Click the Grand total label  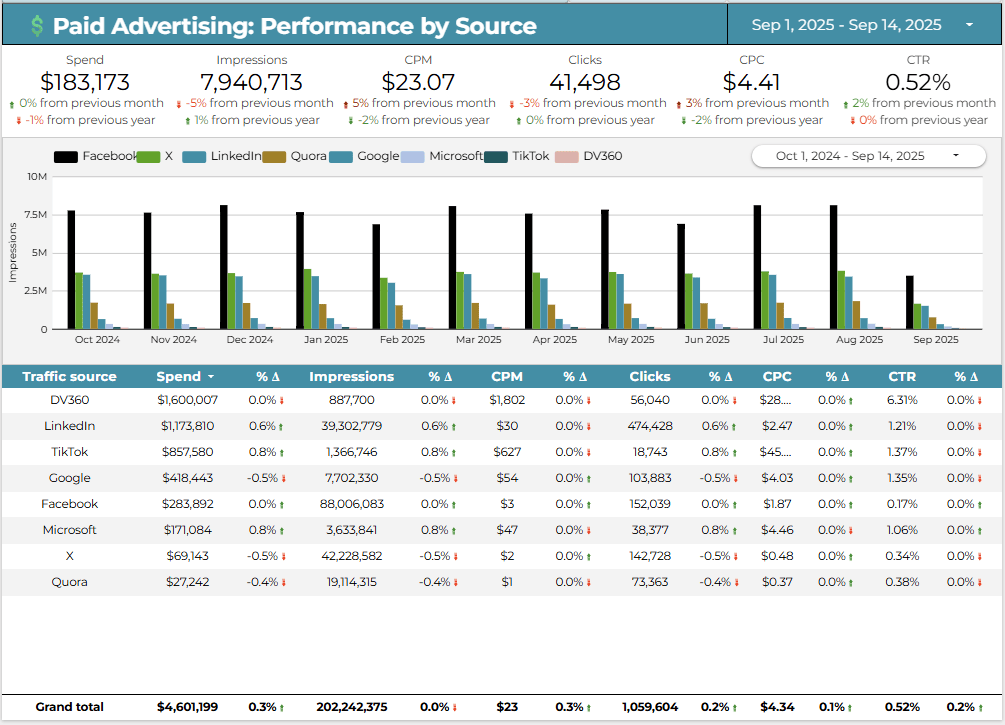click(69, 707)
